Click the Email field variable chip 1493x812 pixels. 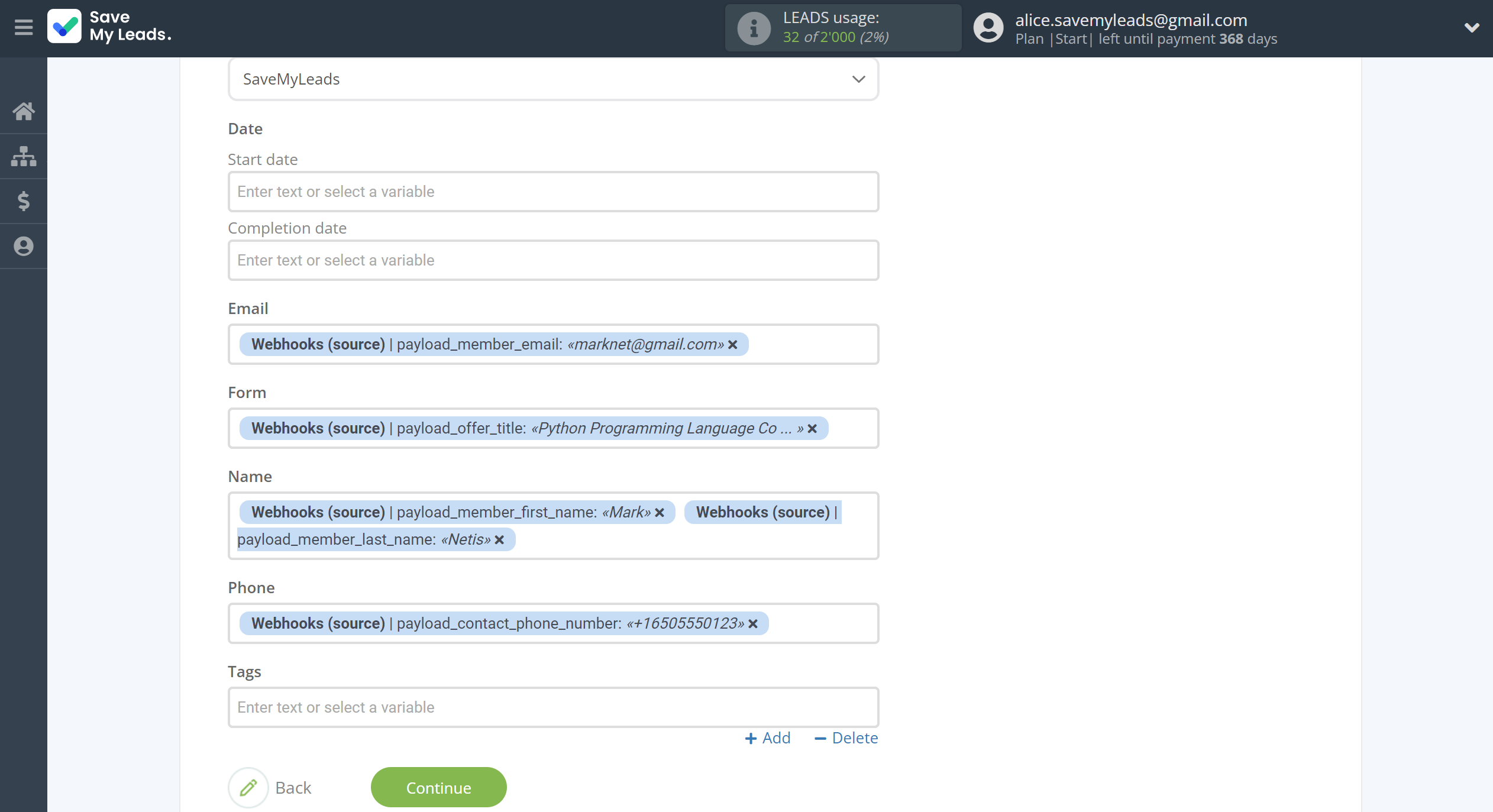coord(494,344)
